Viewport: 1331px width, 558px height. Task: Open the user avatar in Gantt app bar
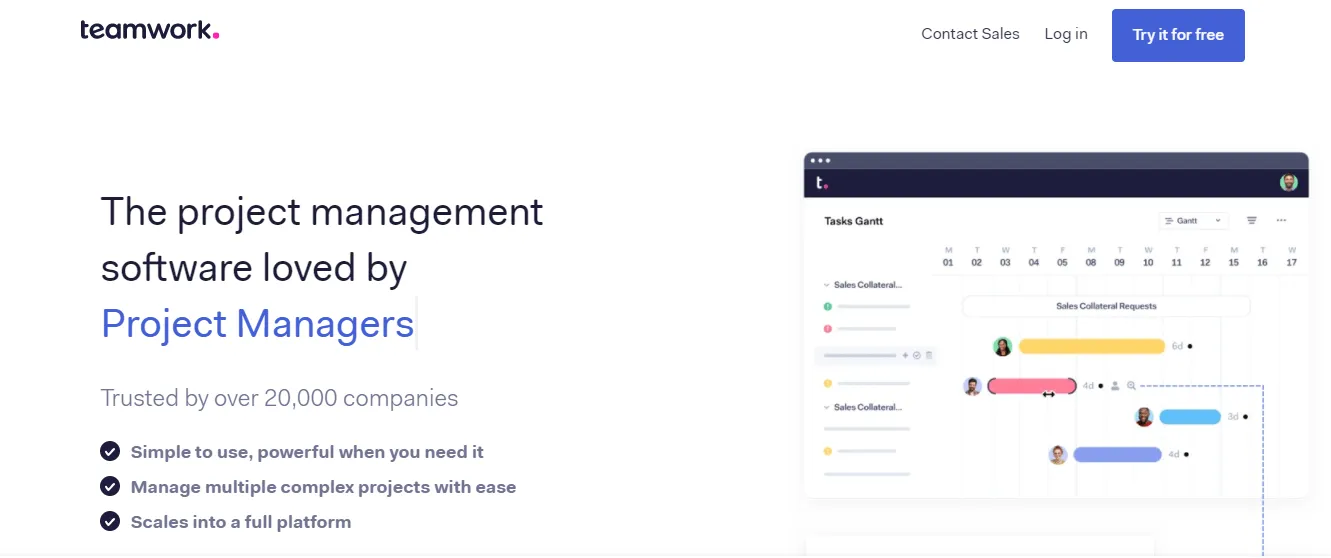(1289, 183)
